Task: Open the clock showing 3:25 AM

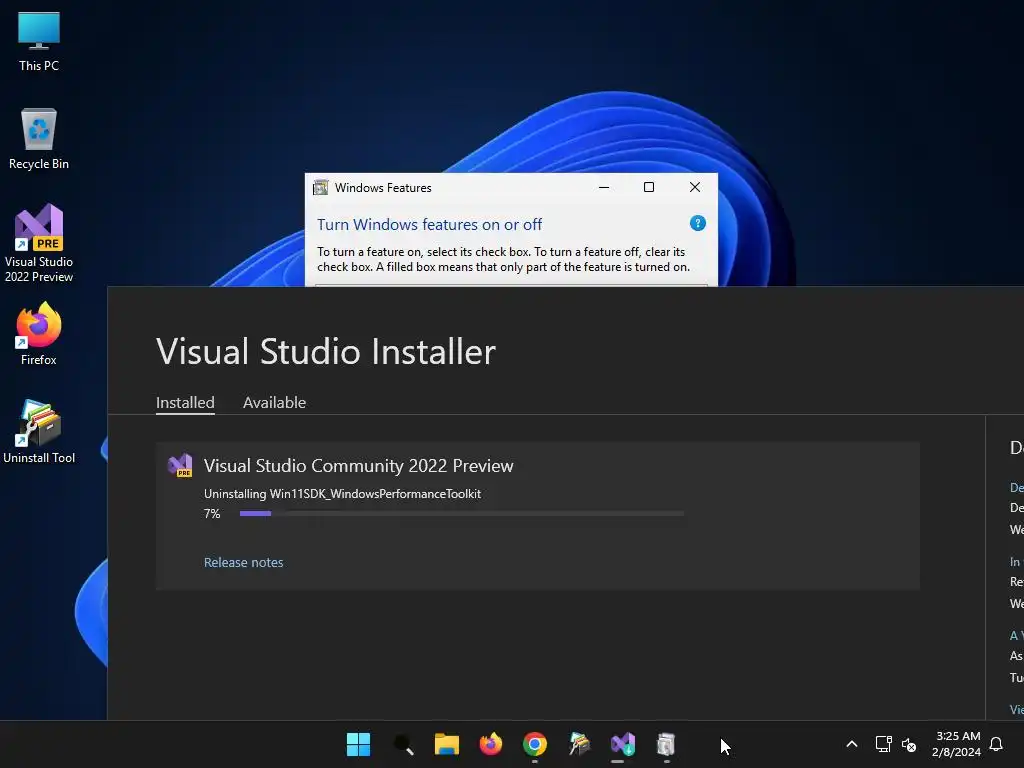Action: coord(956,744)
